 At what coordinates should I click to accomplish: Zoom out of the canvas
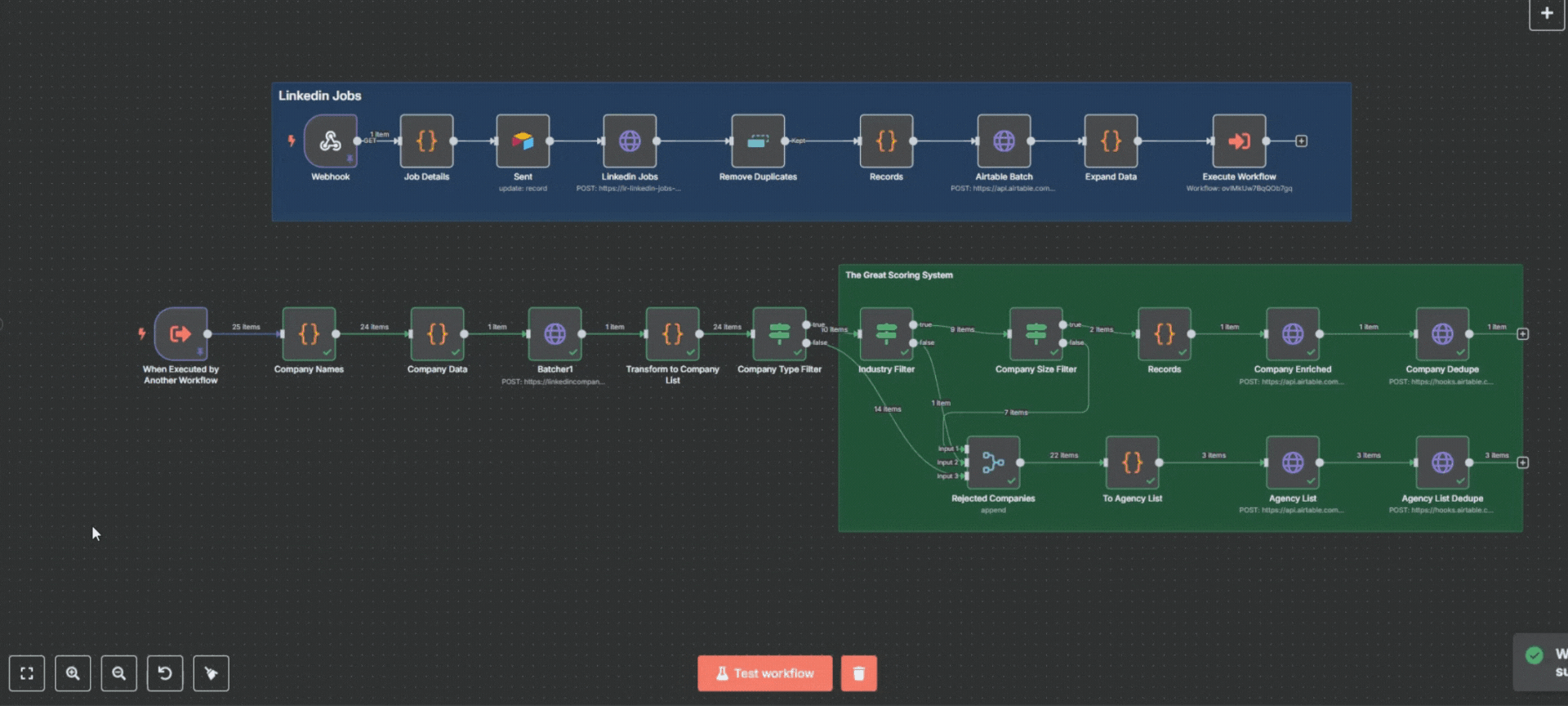119,673
